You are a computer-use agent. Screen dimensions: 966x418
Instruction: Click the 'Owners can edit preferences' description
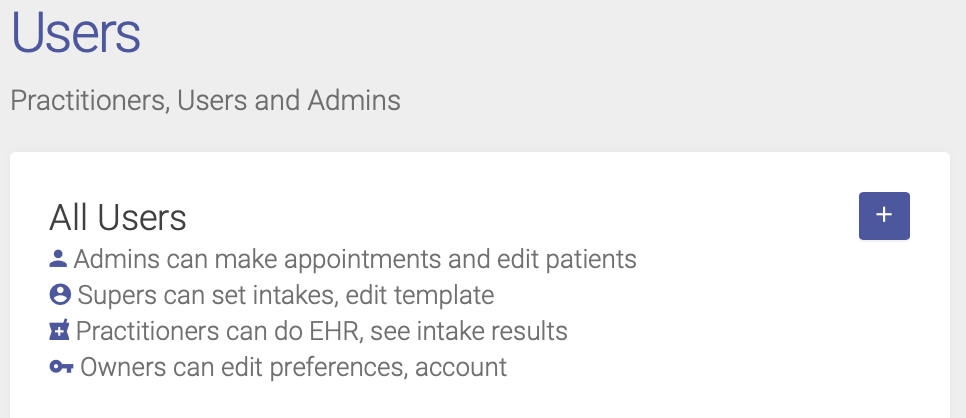click(294, 367)
